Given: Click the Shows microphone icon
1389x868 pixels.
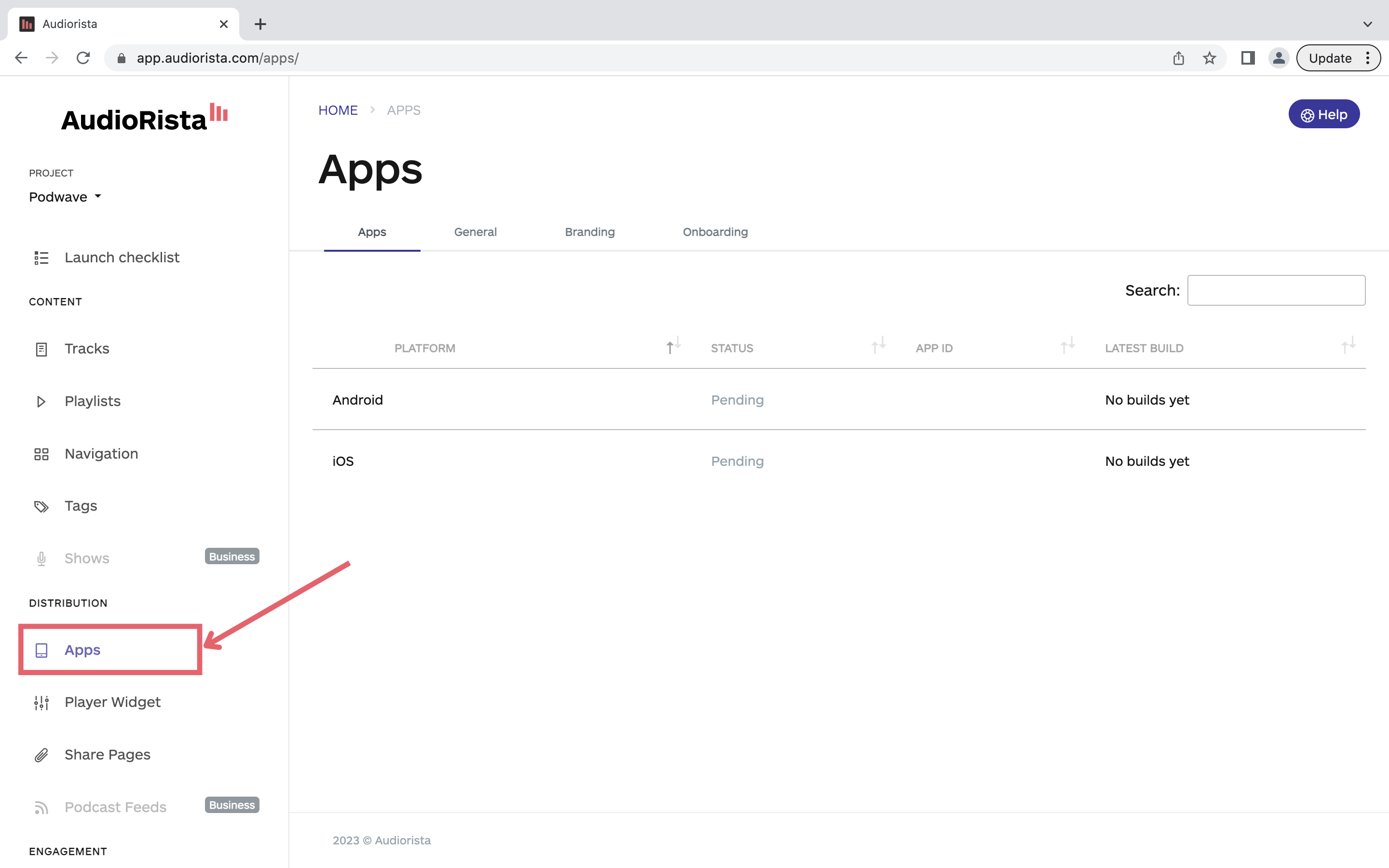Looking at the screenshot, I should tap(41, 558).
